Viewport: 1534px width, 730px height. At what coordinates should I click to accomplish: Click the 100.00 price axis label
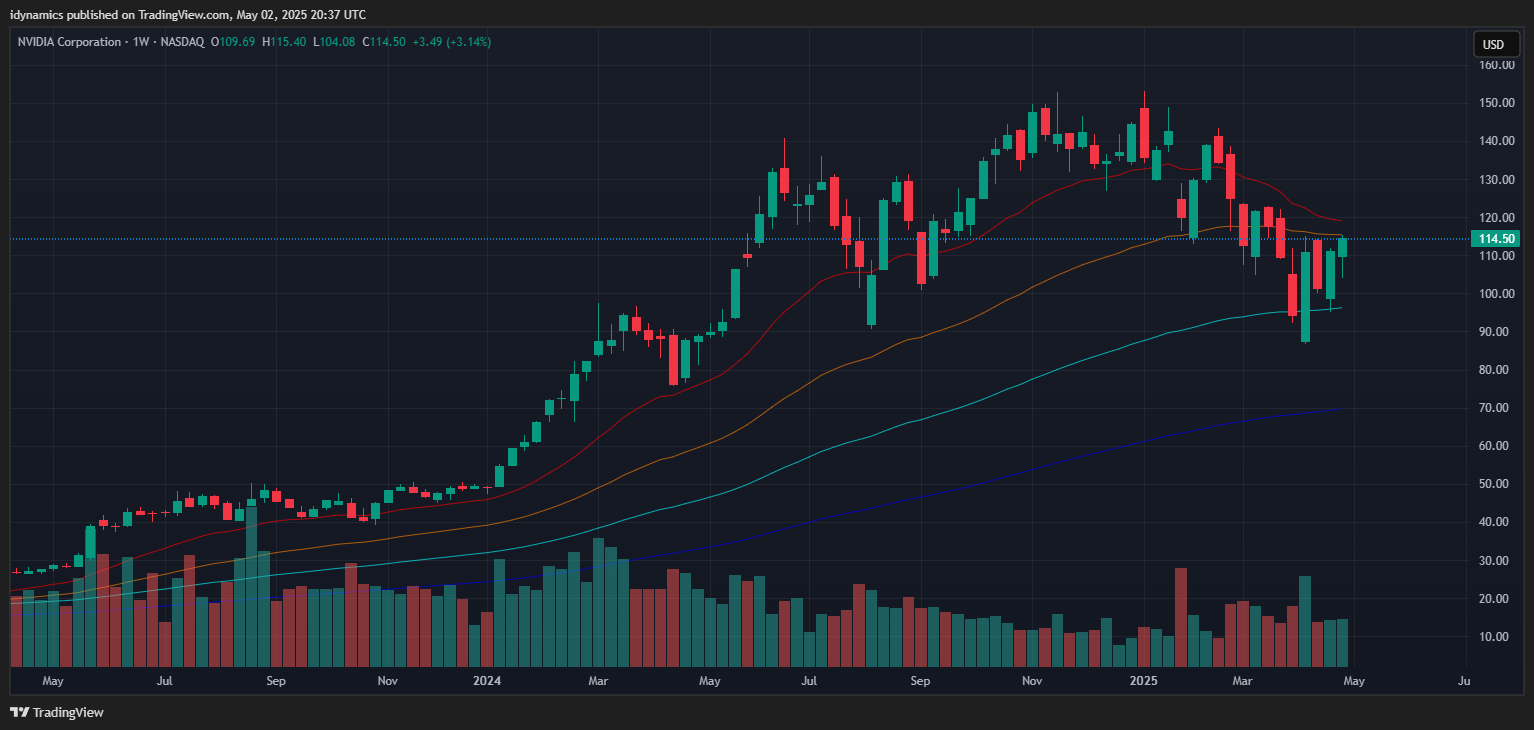pyautogui.click(x=1496, y=294)
